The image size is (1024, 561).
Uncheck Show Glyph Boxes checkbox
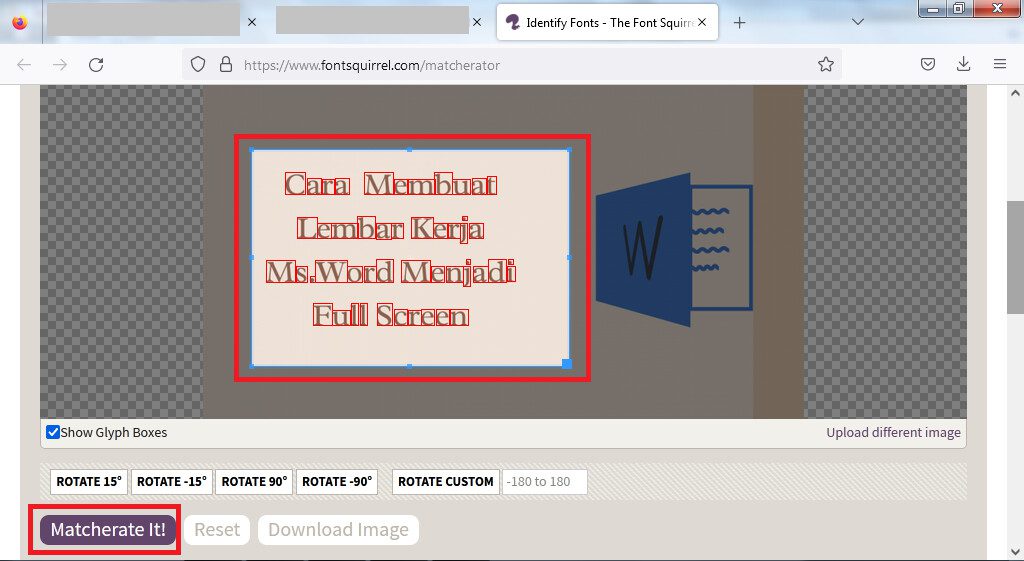pos(53,432)
